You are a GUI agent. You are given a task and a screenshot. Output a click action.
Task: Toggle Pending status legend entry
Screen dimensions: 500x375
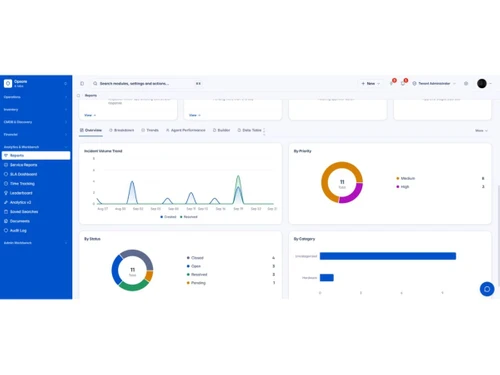(x=196, y=283)
